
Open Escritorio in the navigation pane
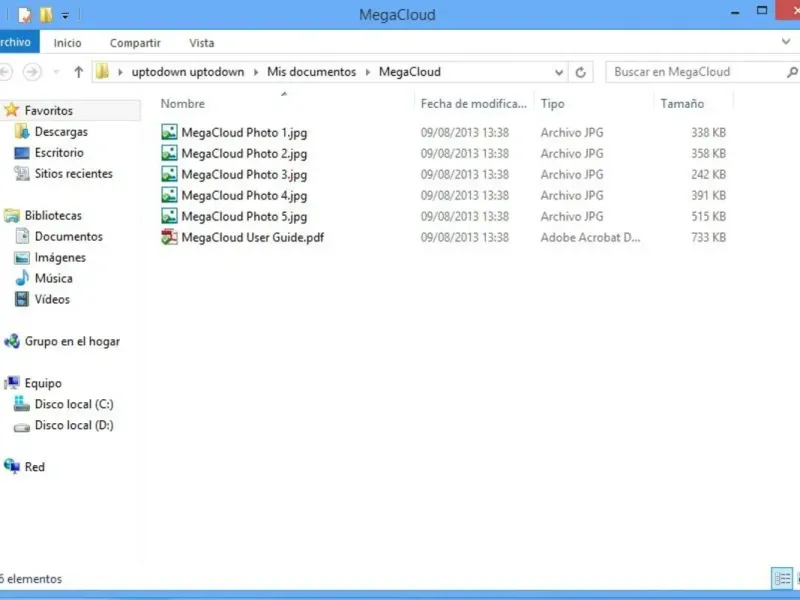click(x=59, y=153)
